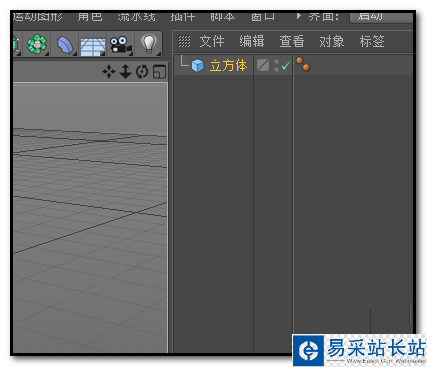Open the 文件 menu in object manager
The width and height of the screenshot is (427, 367).
click(212, 41)
